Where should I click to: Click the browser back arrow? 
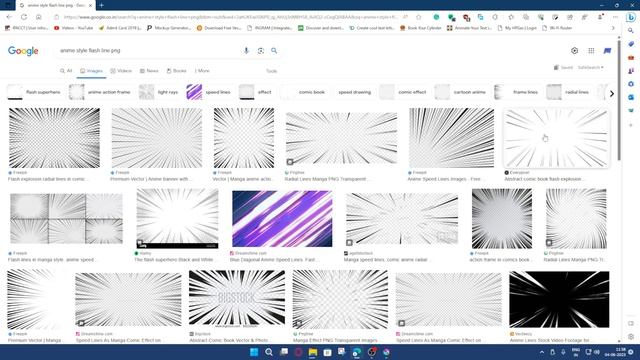pos(9,17)
